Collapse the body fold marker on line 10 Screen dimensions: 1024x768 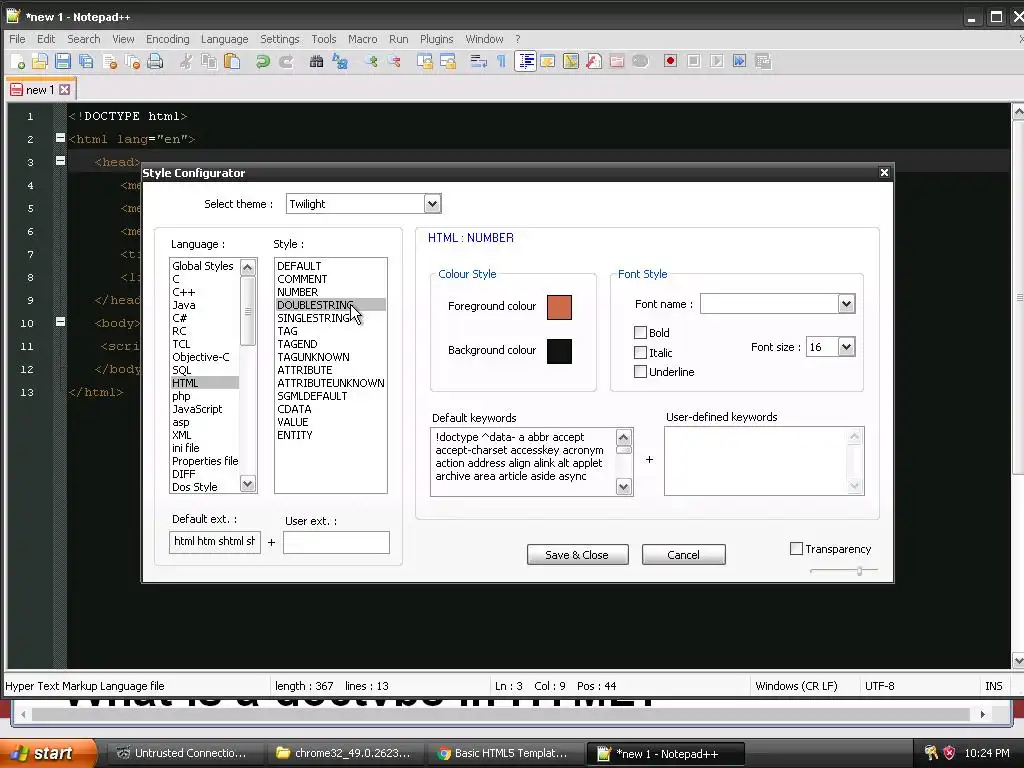(60, 322)
